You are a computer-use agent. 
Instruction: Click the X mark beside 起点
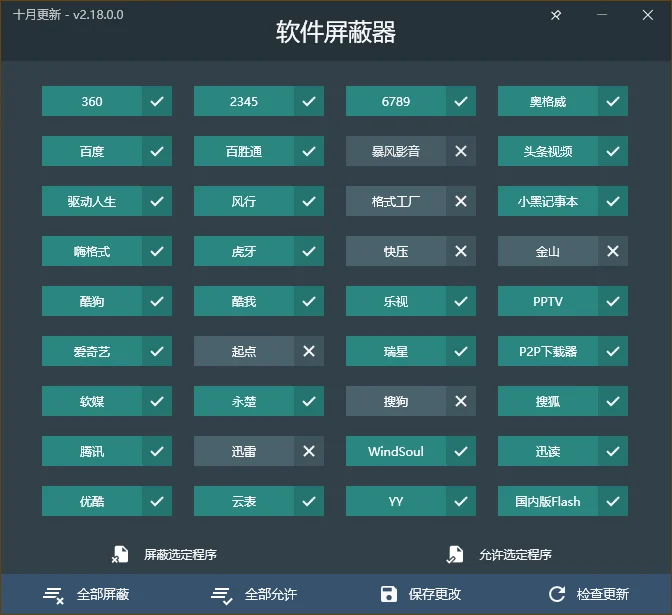coord(309,351)
